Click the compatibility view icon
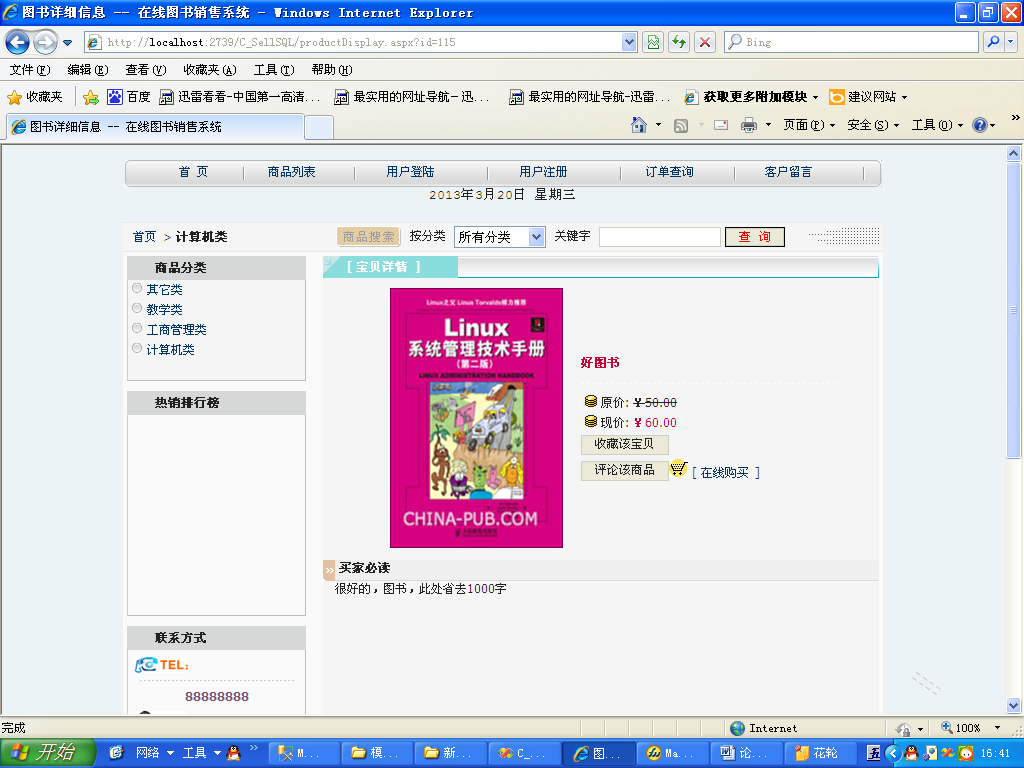 (x=653, y=42)
